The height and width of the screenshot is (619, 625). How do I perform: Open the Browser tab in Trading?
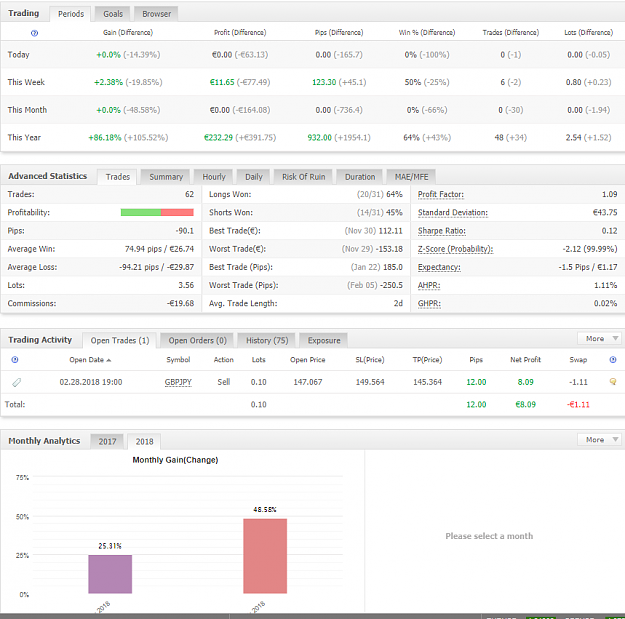tap(156, 14)
